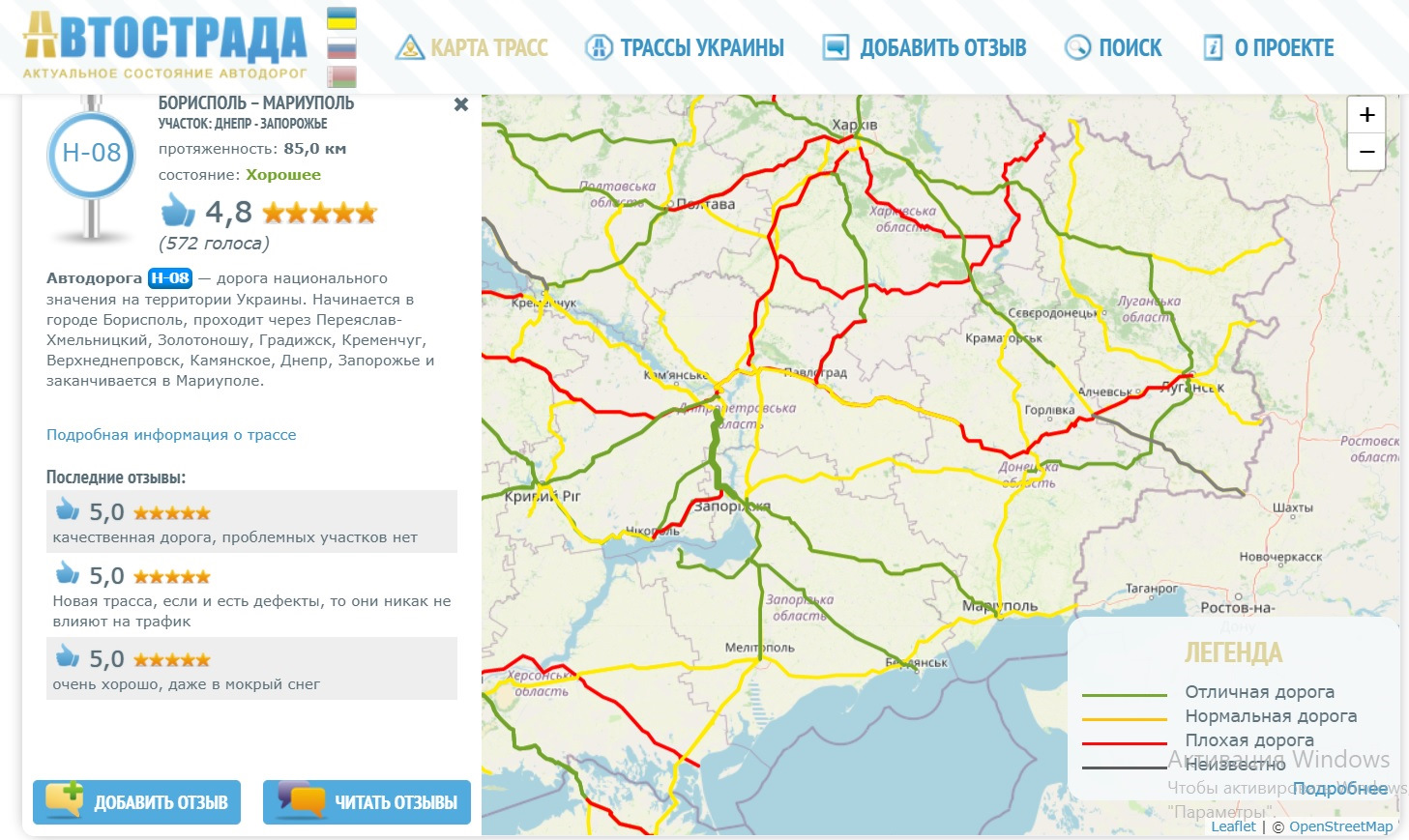Click the yellow Нормальная дорога legend line

point(1124,719)
